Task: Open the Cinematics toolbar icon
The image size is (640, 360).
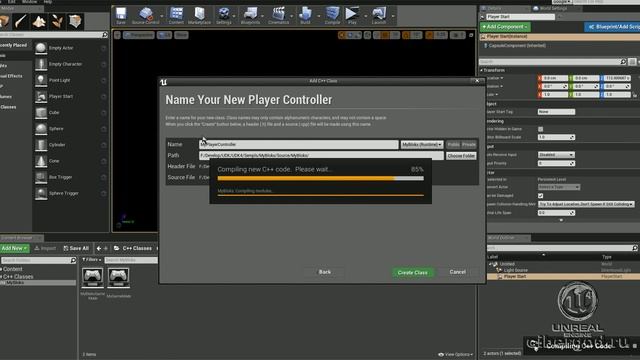Action: click(x=279, y=16)
